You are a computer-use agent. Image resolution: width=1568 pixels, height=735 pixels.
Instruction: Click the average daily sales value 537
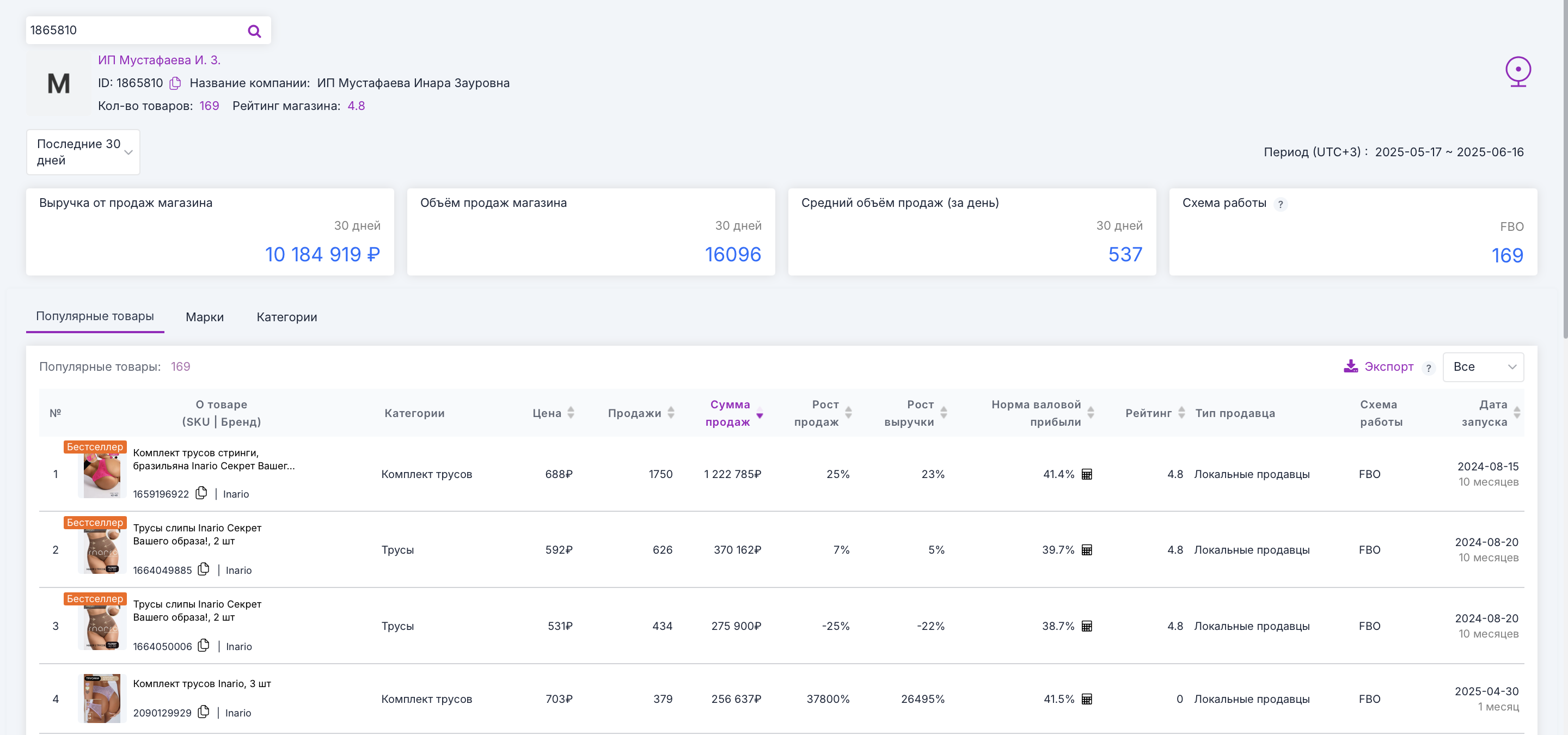point(1125,254)
